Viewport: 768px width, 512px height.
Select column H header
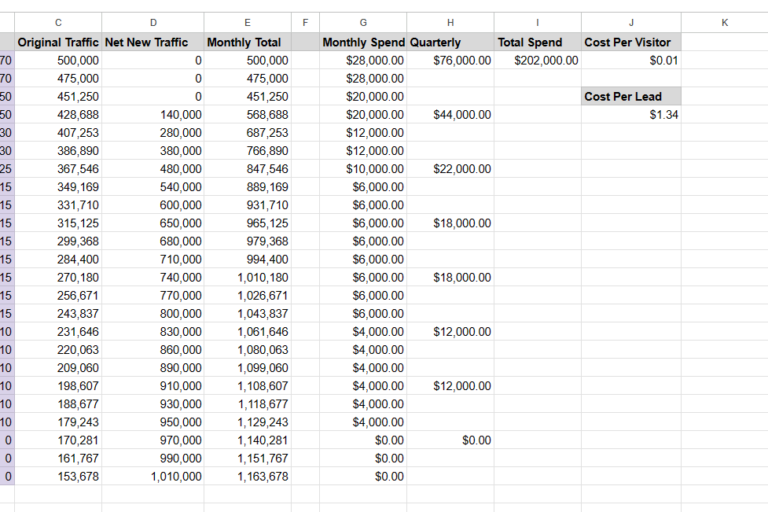point(451,22)
